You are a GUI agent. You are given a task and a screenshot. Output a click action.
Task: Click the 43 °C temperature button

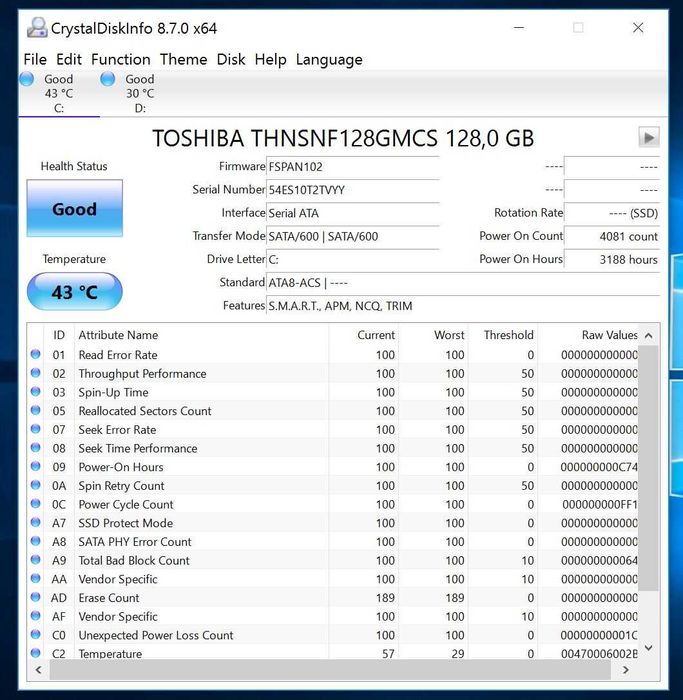(x=75, y=292)
